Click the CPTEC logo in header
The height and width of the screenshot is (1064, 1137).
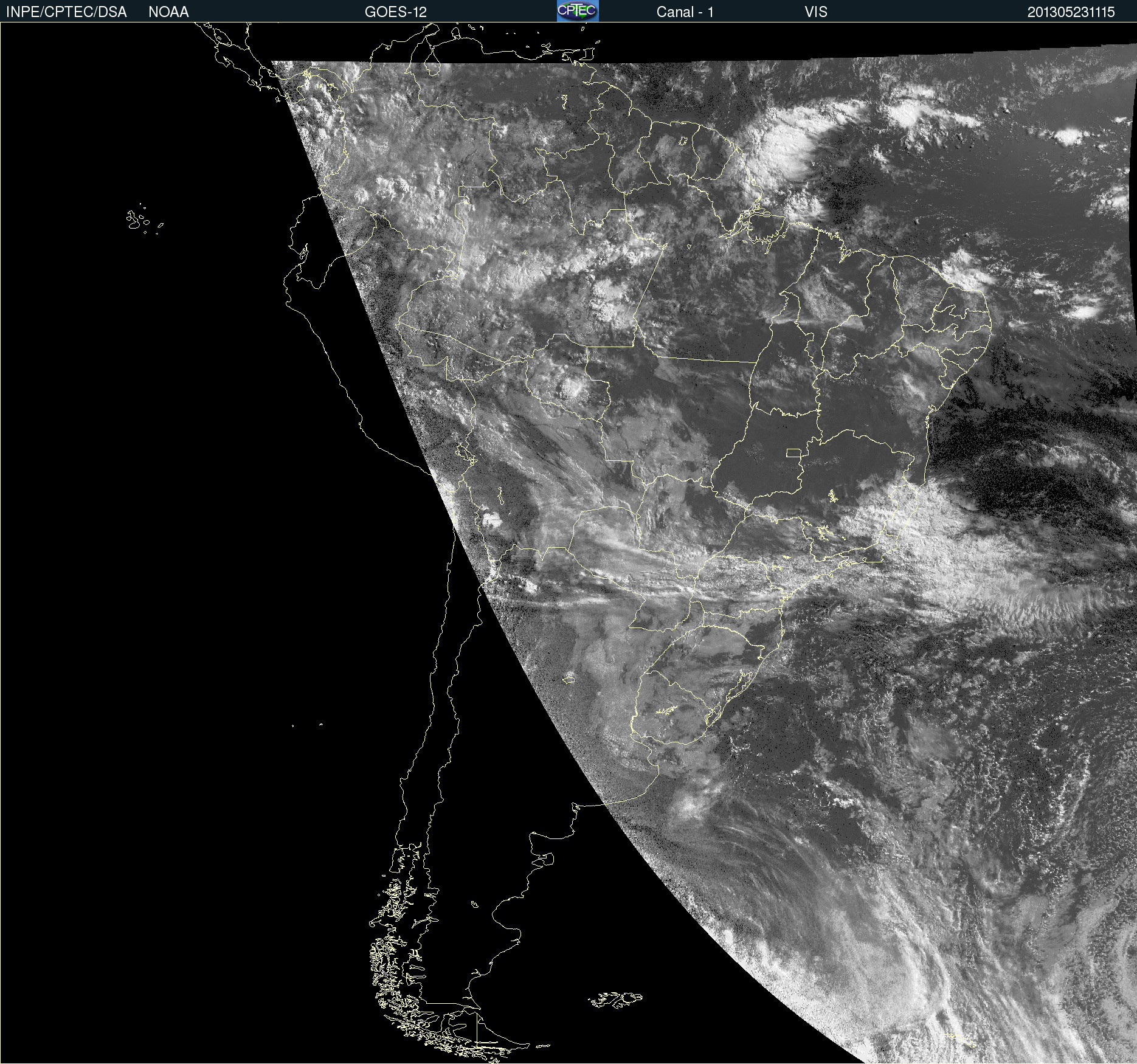[578, 11]
